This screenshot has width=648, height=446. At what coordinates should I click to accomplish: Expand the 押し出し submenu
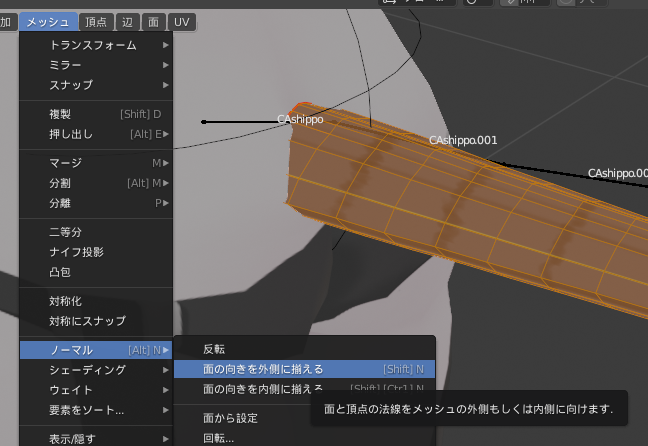point(96,134)
